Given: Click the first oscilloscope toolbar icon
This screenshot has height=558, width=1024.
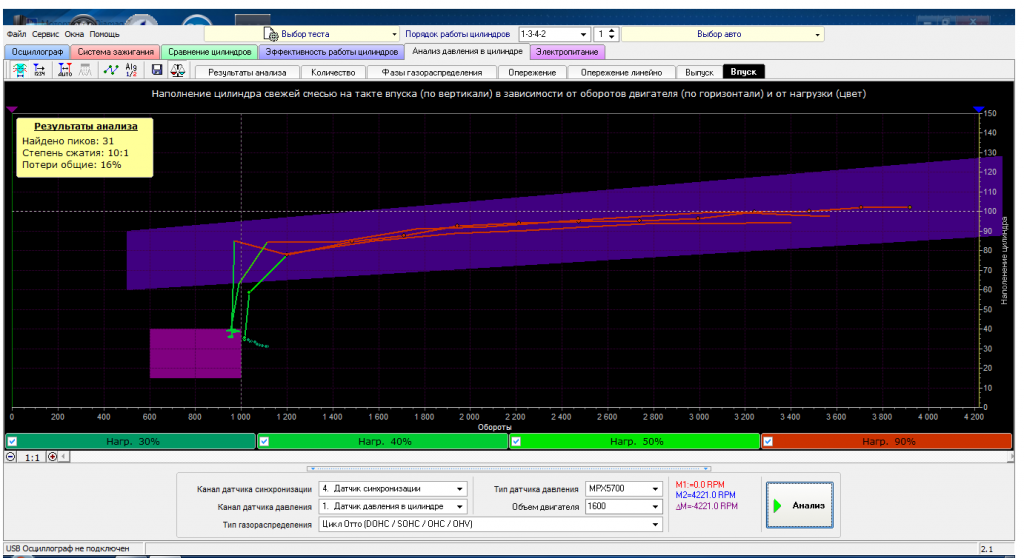Looking at the screenshot, I should click(20, 70).
